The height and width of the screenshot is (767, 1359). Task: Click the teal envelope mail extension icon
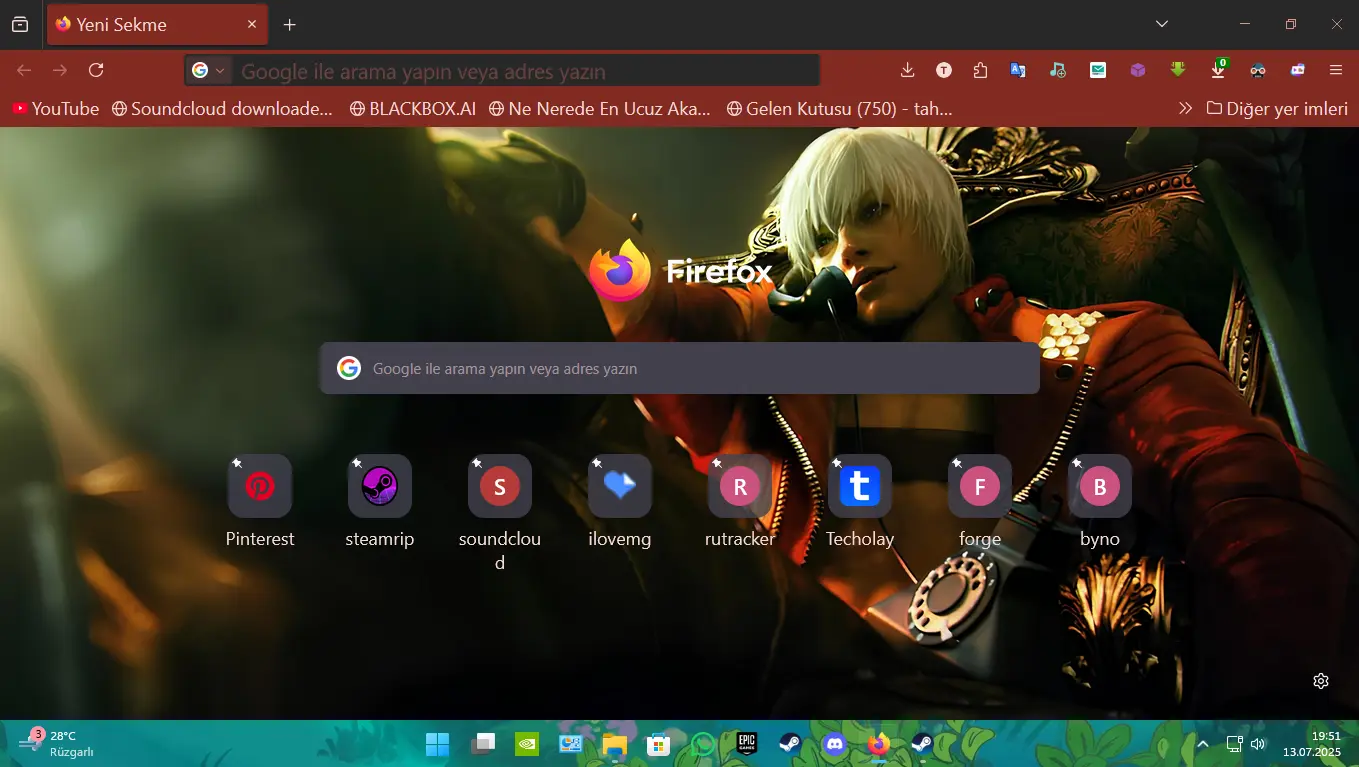pyautogui.click(x=1098, y=70)
